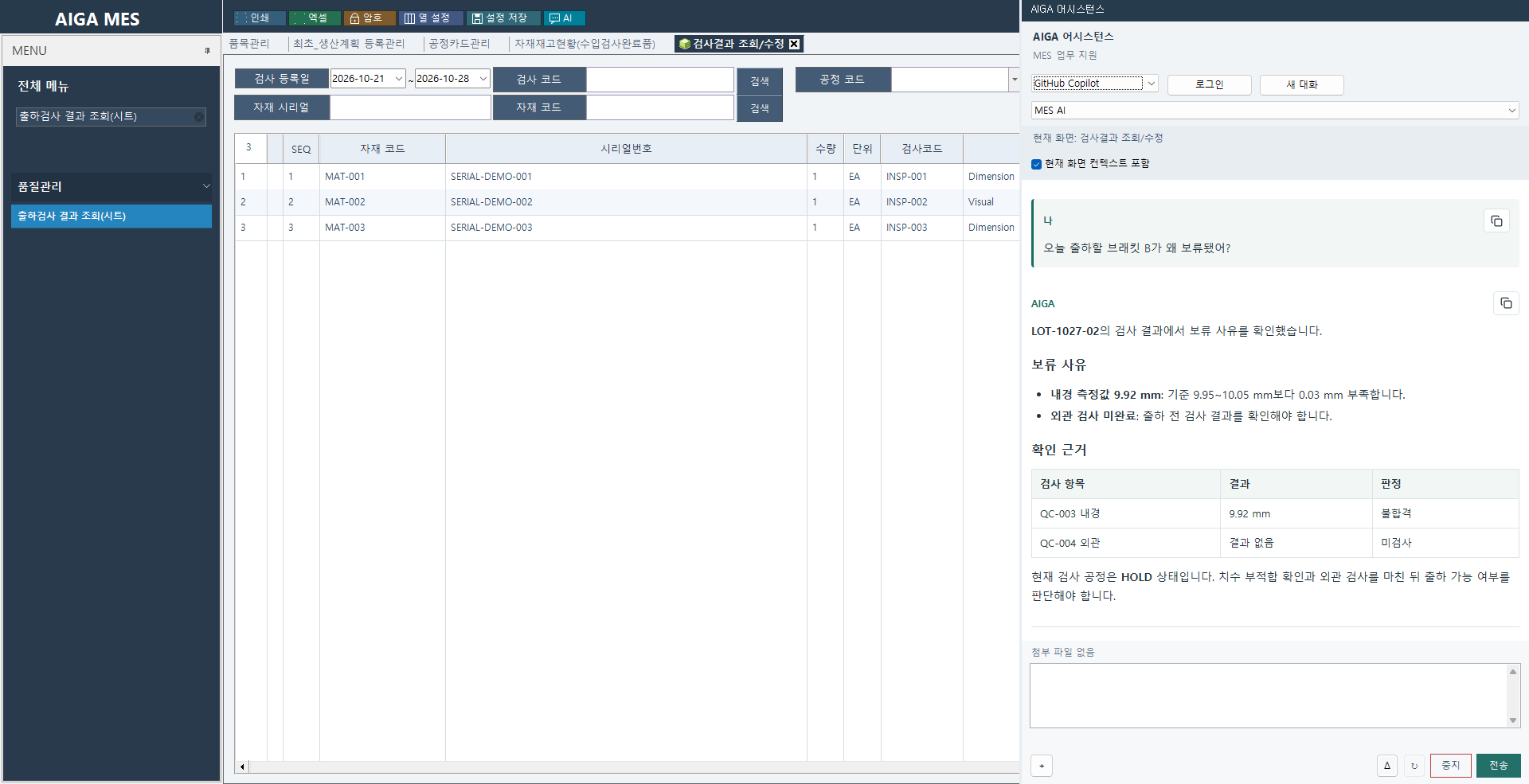1529x784 pixels.
Task: Select 출하검사 결과 조회(시트) menu item
Action: (x=111, y=216)
